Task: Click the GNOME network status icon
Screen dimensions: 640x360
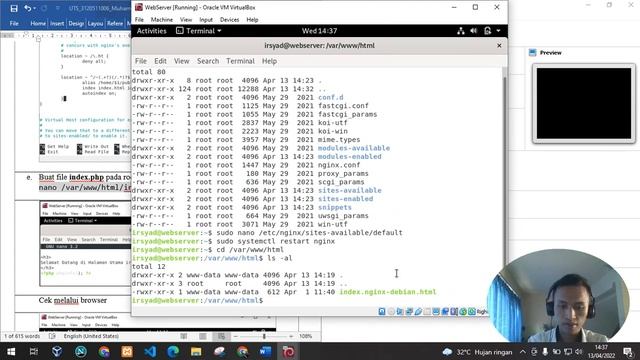Action: pos(461,31)
